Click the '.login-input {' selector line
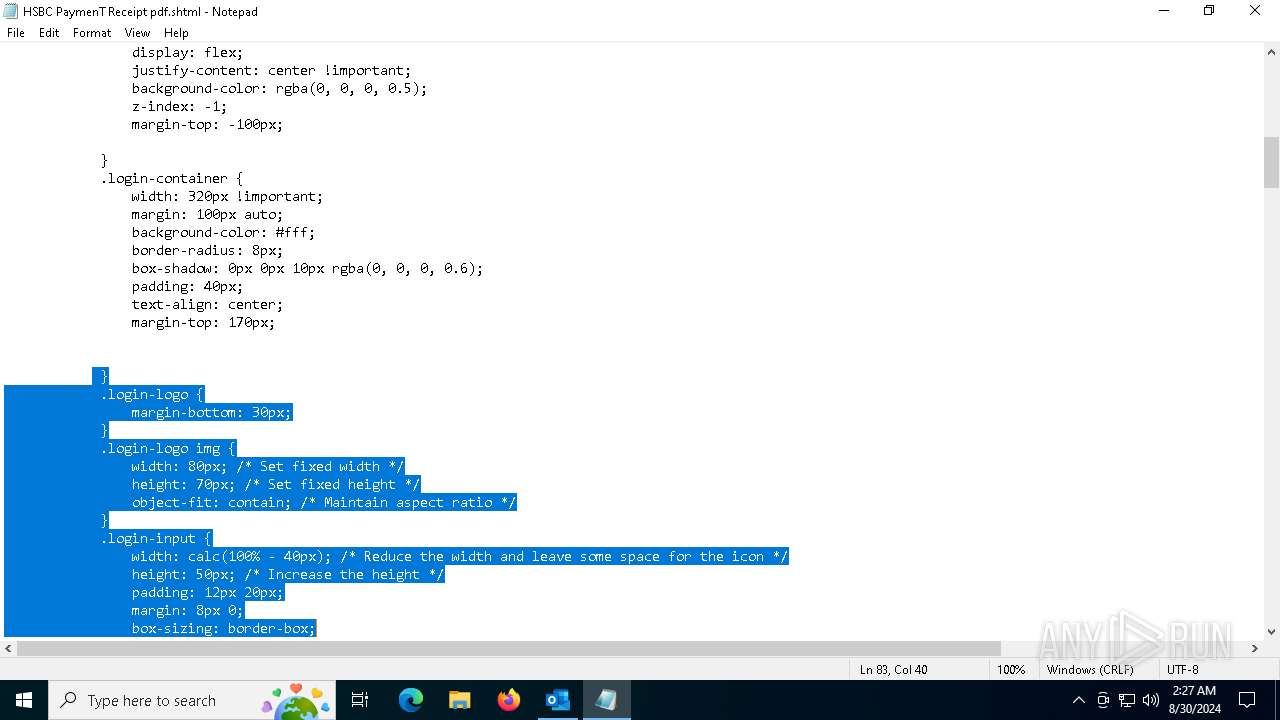 (x=155, y=538)
